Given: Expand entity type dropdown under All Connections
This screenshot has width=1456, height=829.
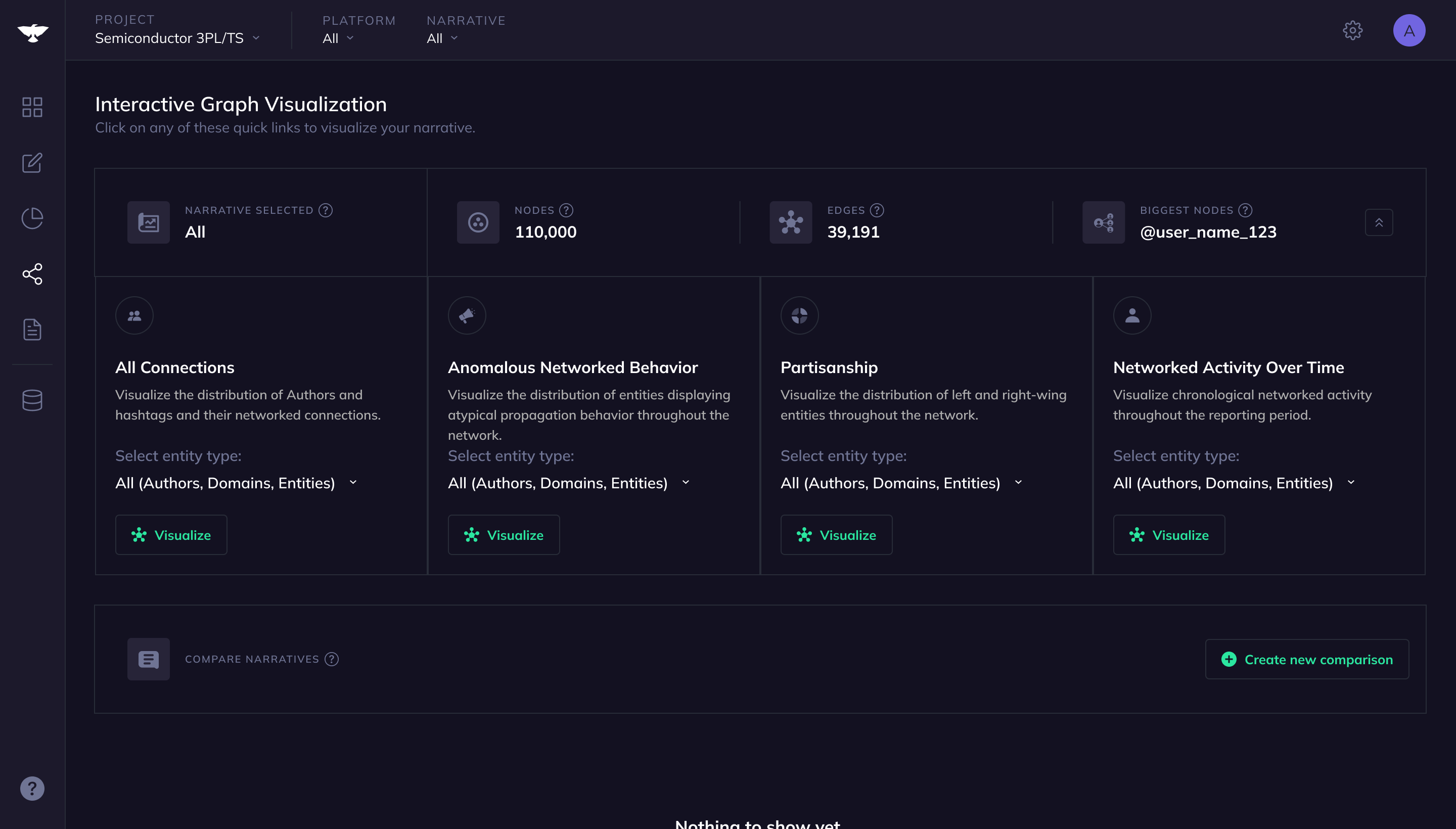Looking at the screenshot, I should pyautogui.click(x=236, y=483).
